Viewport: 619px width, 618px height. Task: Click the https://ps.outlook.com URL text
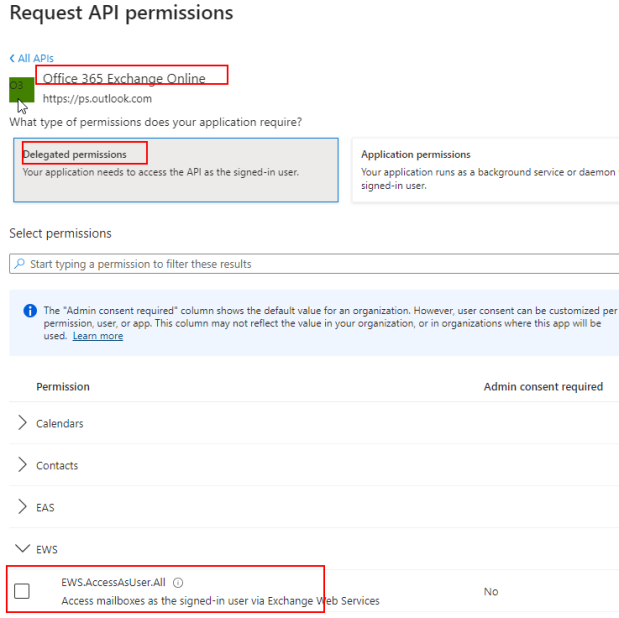pyautogui.click(x=97, y=99)
